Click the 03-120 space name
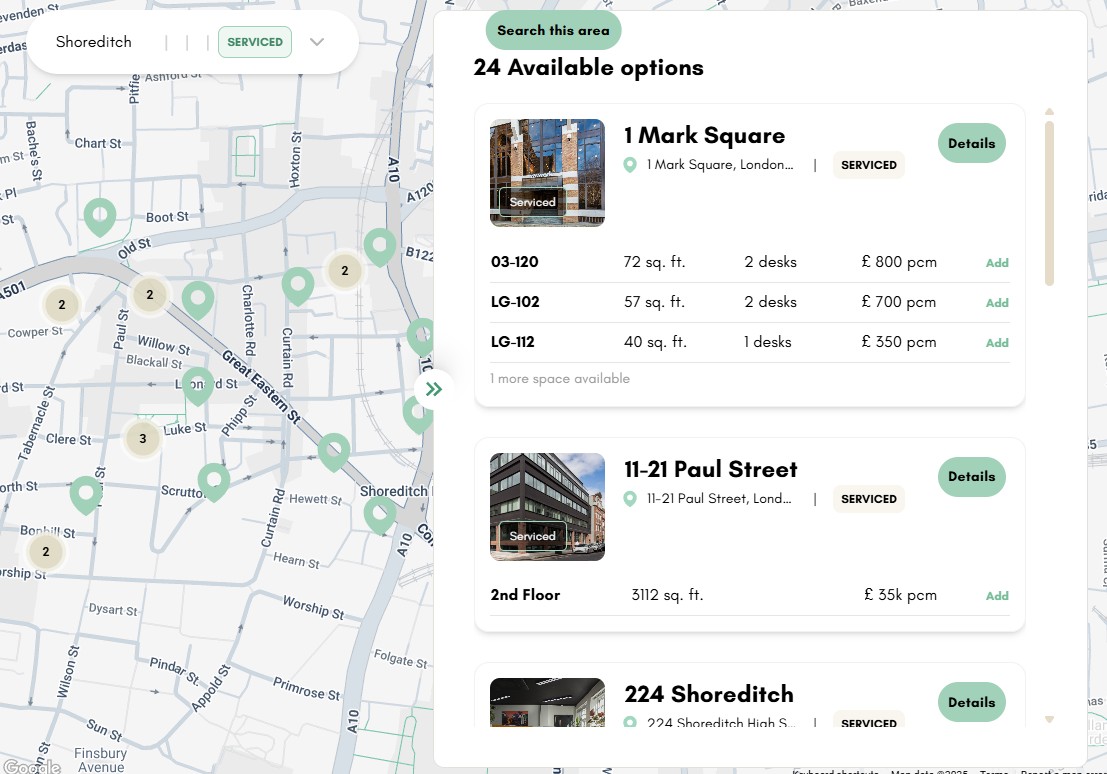The height and width of the screenshot is (774, 1107). click(515, 262)
